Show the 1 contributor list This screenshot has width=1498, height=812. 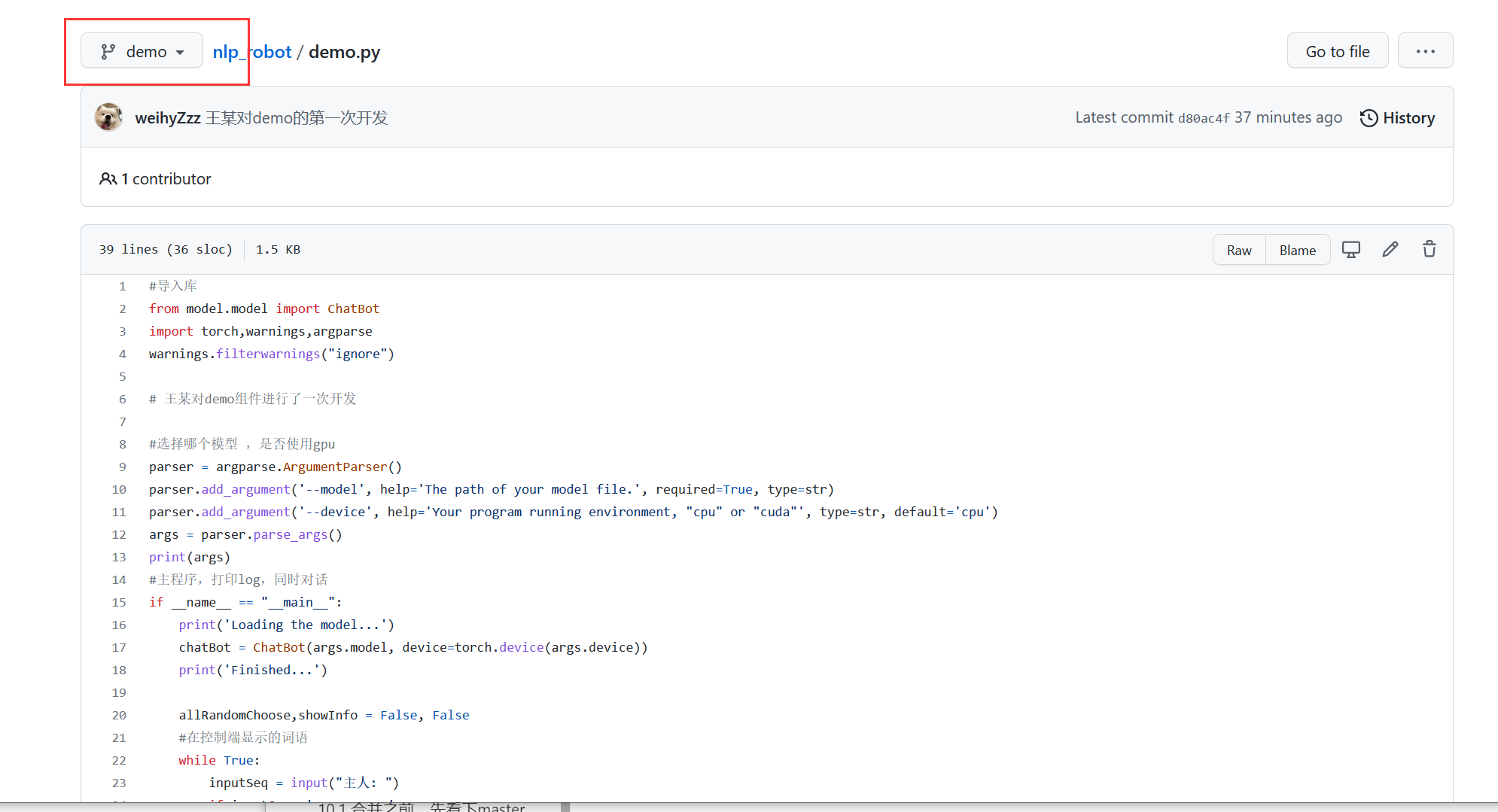click(x=166, y=179)
